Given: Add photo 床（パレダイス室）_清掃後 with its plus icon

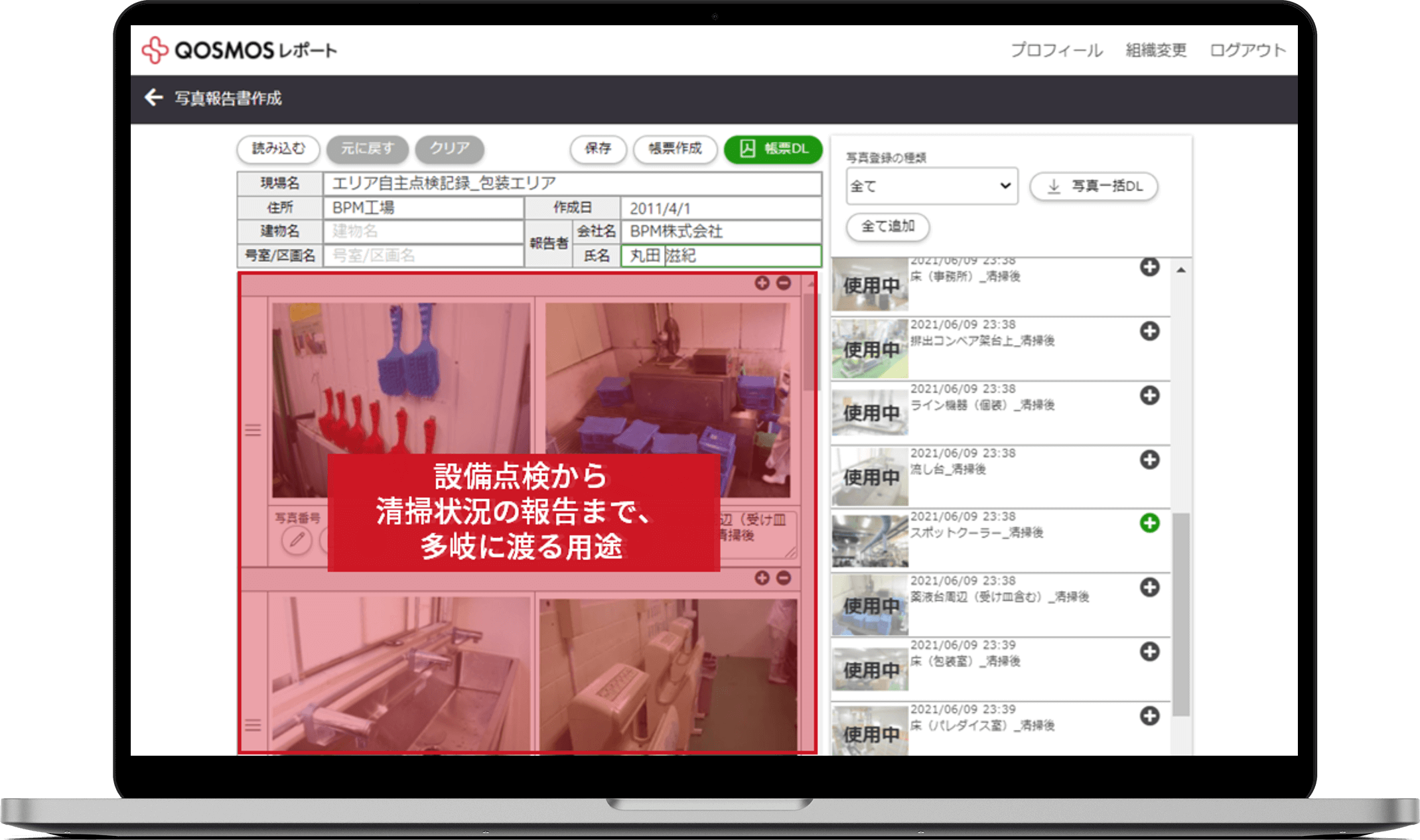Looking at the screenshot, I should 1150,716.
